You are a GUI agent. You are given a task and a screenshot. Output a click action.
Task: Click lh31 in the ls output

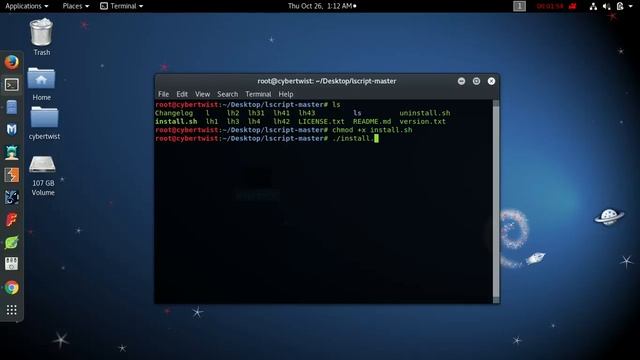[256, 113]
